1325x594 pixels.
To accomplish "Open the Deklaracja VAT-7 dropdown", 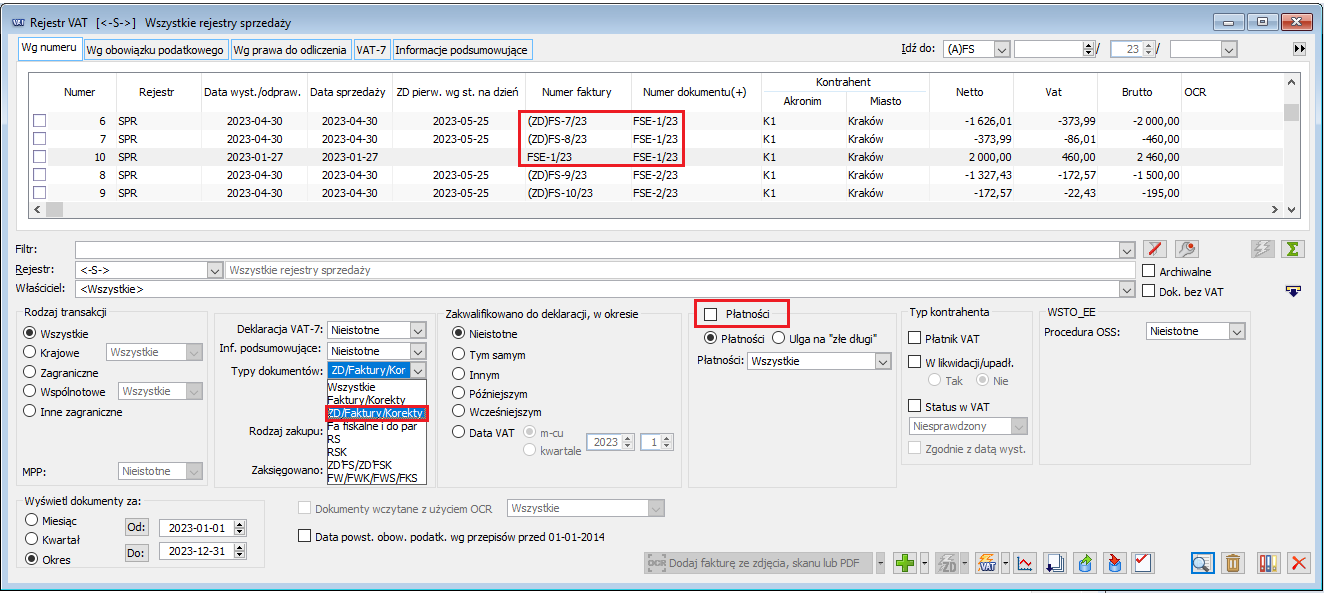I will coord(417,329).
